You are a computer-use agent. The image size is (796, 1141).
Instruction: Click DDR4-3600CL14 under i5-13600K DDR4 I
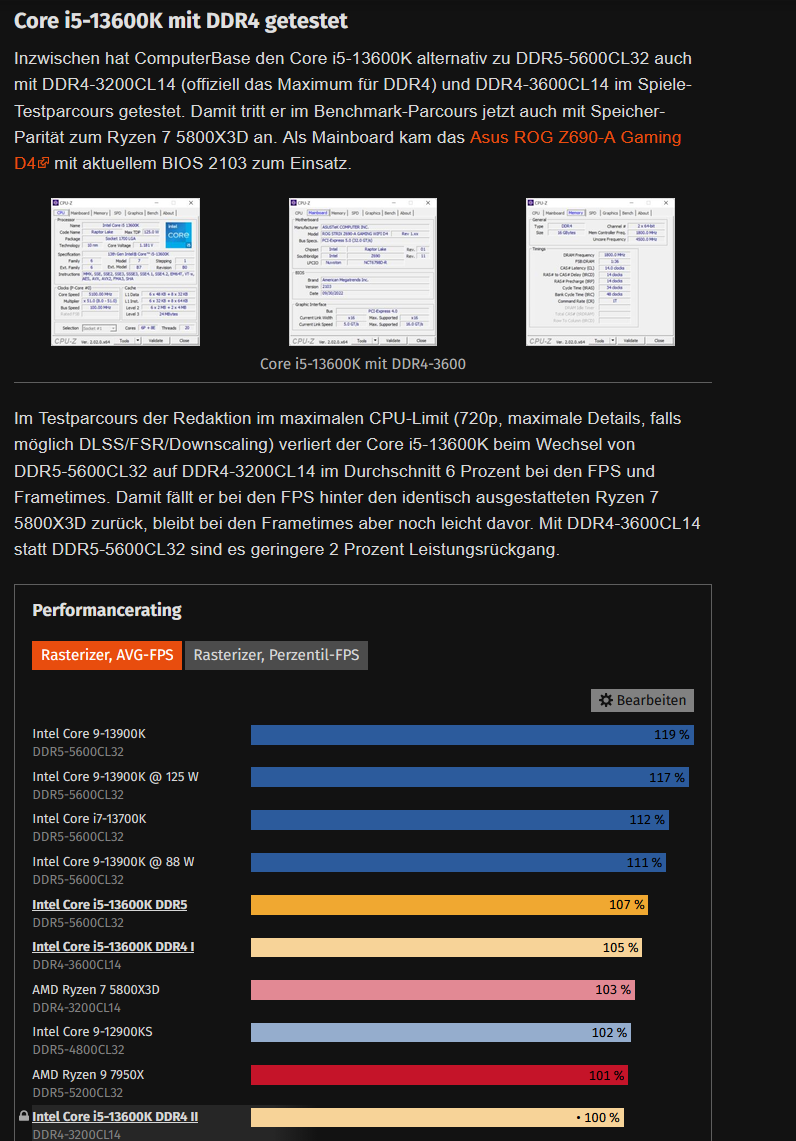pos(77,965)
